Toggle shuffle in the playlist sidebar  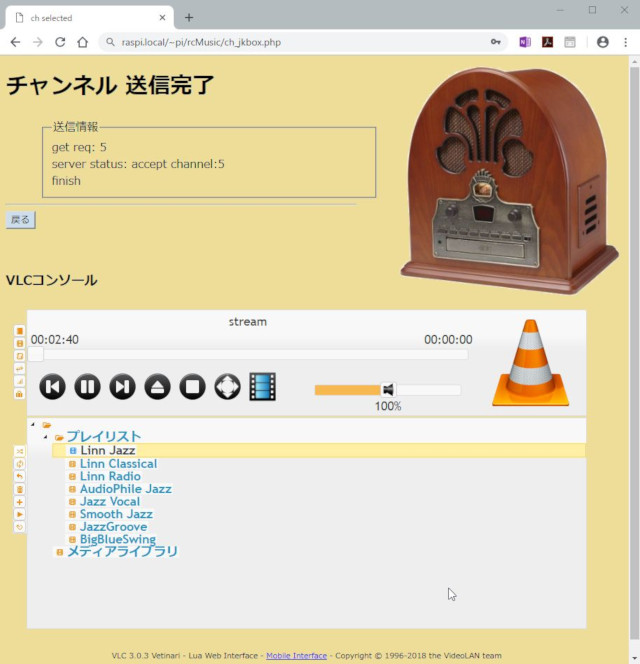tap(19, 451)
